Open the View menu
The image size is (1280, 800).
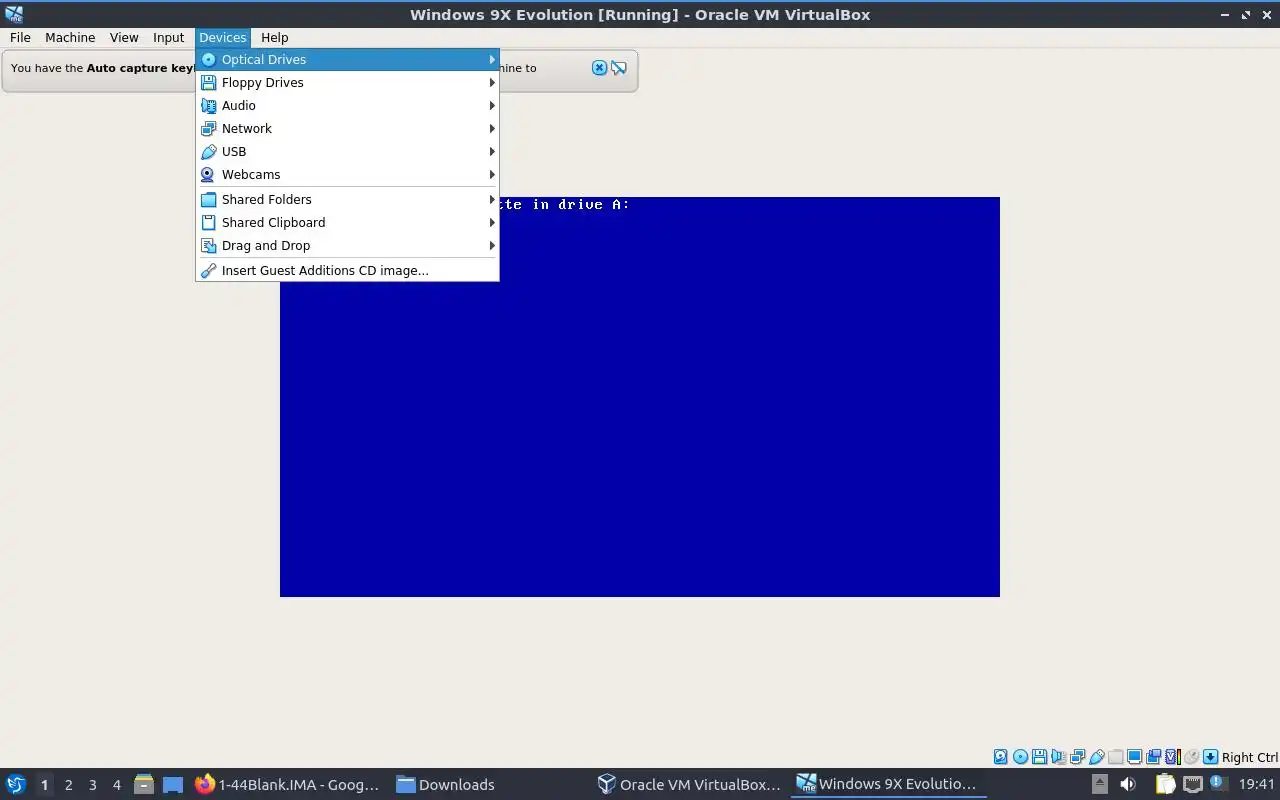(124, 37)
